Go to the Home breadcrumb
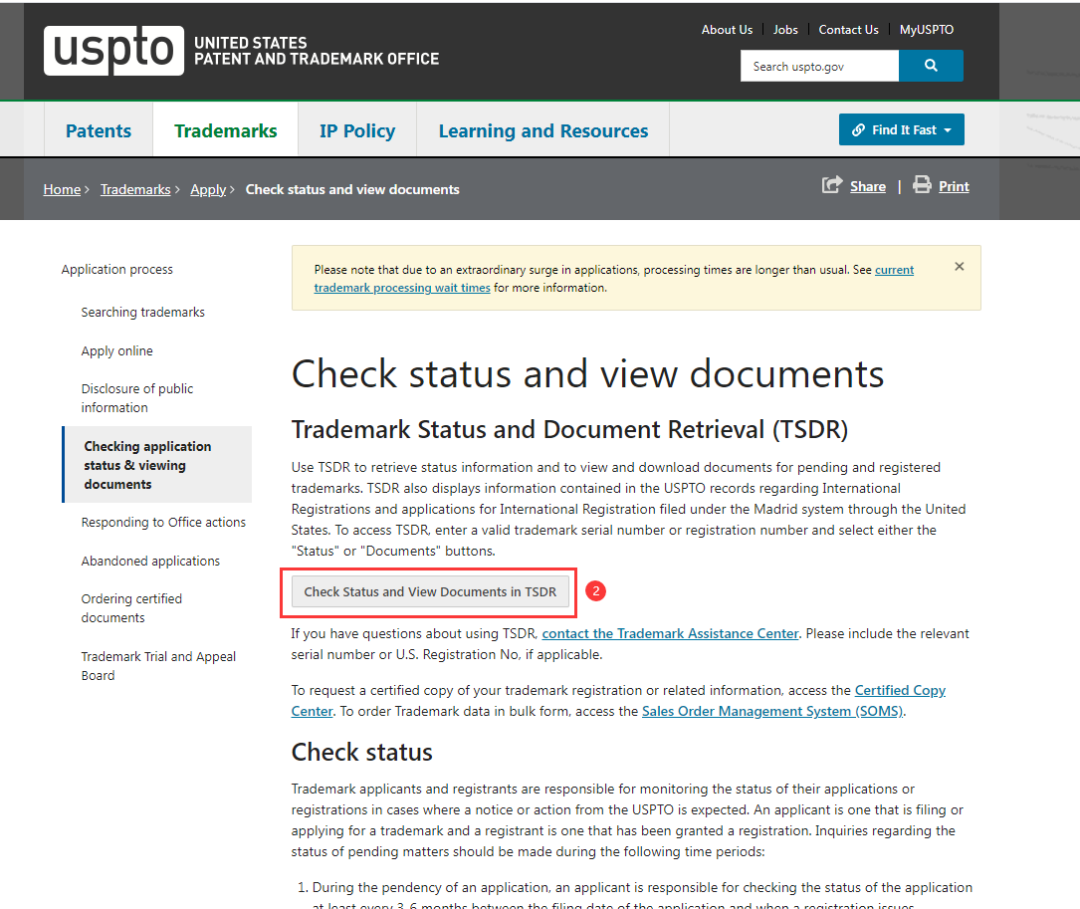The width and height of the screenshot is (1080, 909). (x=62, y=189)
